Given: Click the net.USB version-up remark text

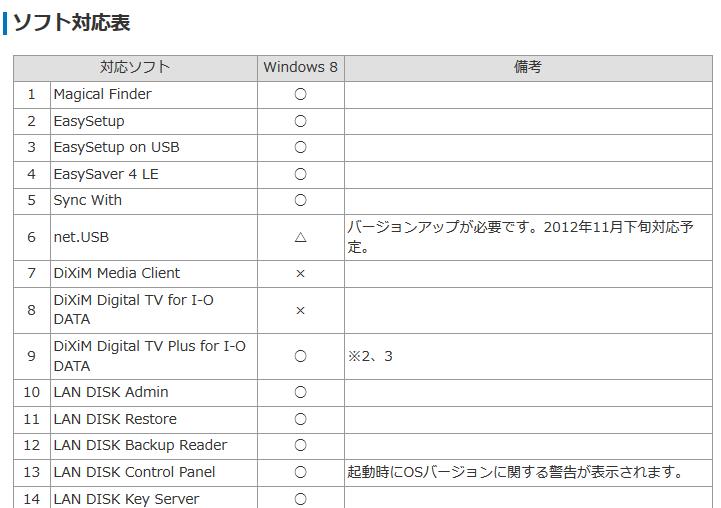Looking at the screenshot, I should tap(520, 237).
